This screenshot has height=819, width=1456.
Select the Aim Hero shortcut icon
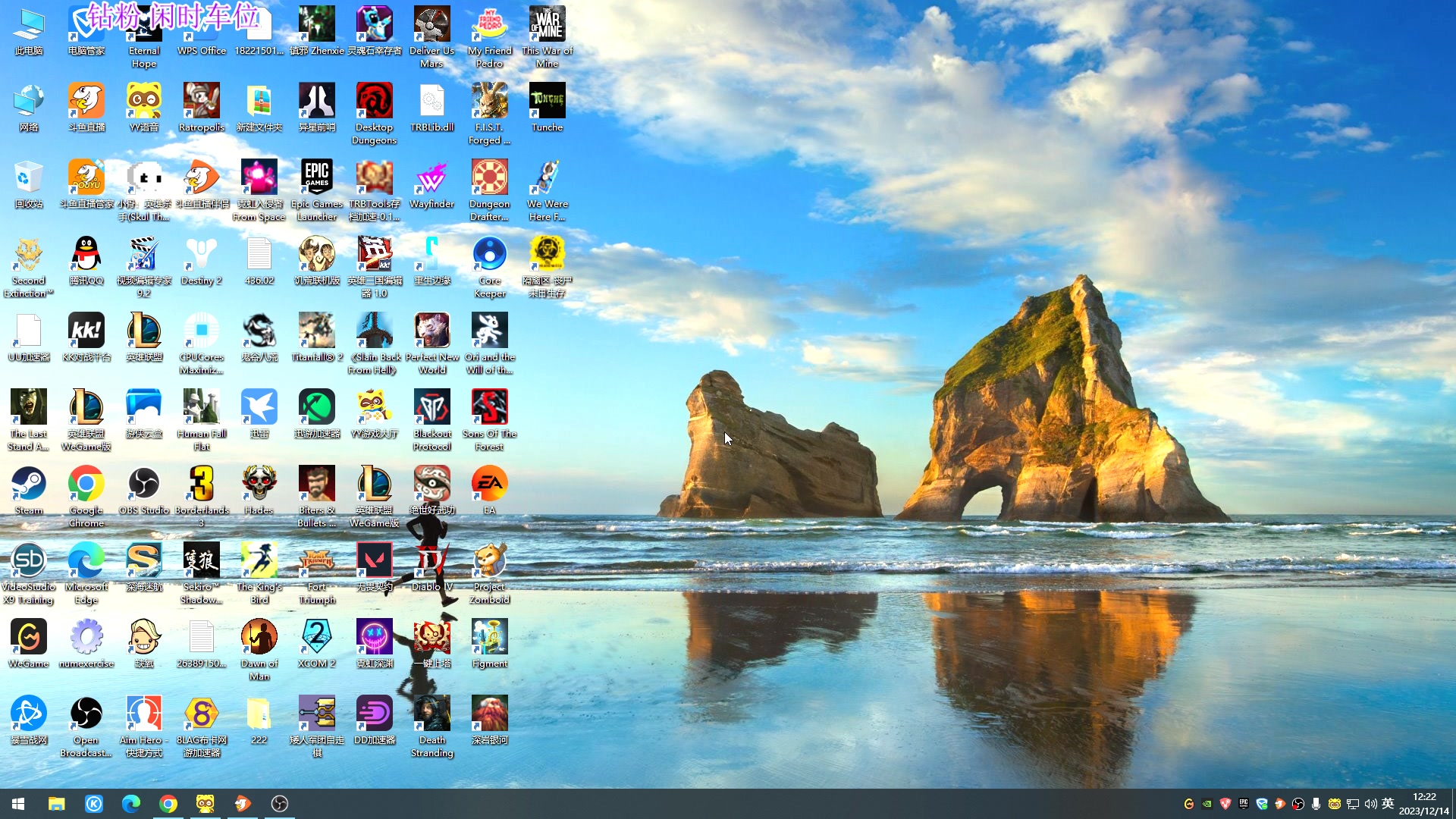[x=144, y=726]
